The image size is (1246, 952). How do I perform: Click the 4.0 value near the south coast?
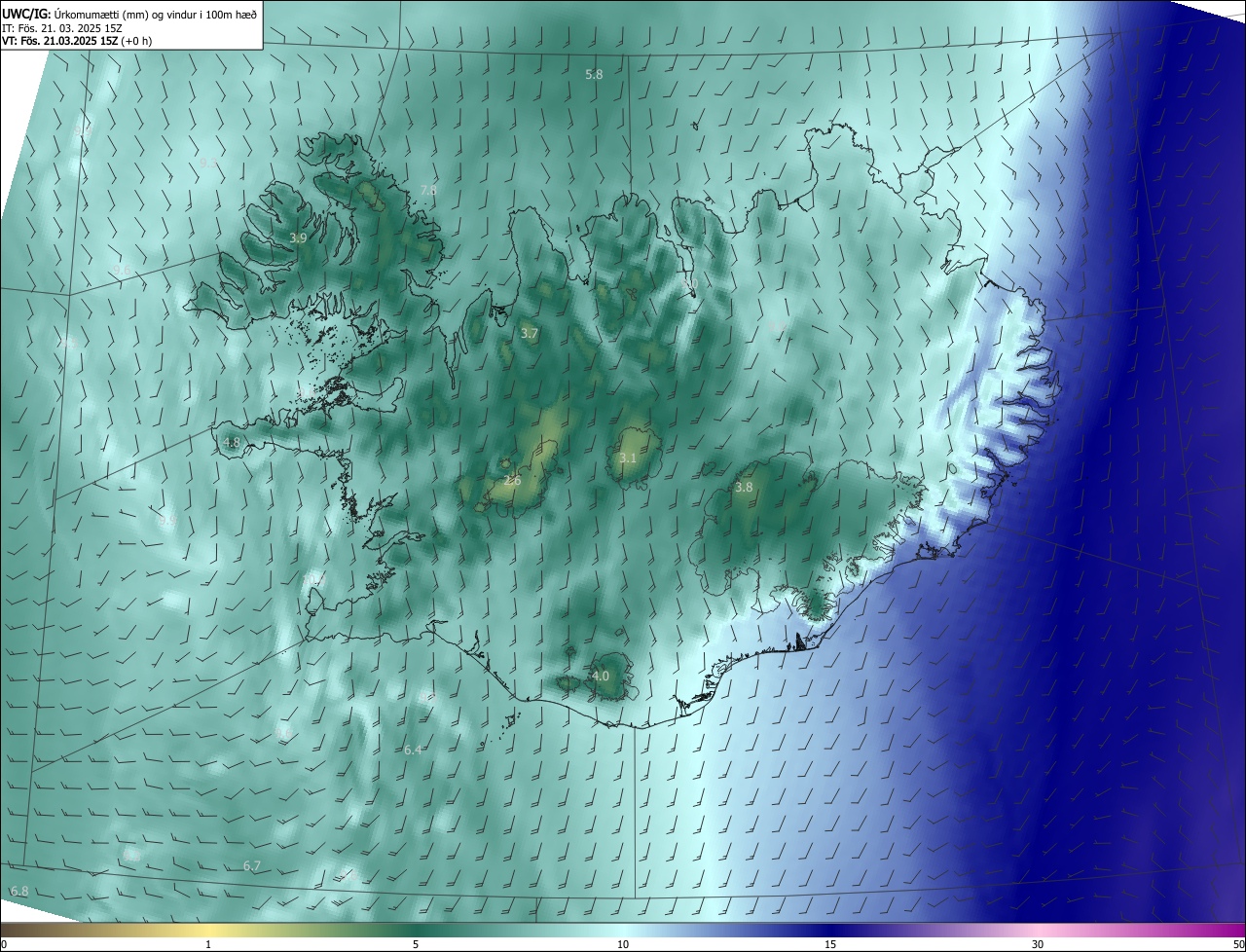[x=601, y=677]
